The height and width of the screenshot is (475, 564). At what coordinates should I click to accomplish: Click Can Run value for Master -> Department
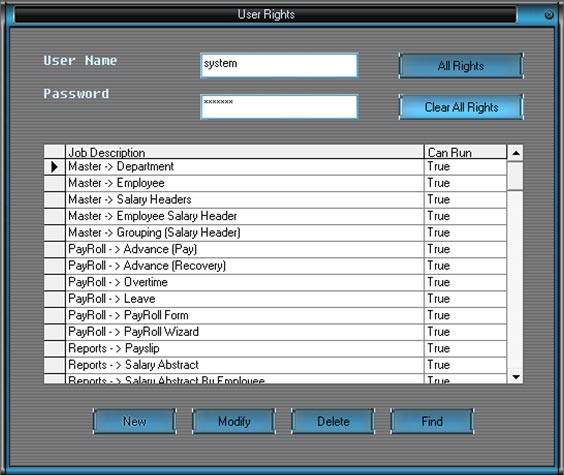pyautogui.click(x=465, y=167)
